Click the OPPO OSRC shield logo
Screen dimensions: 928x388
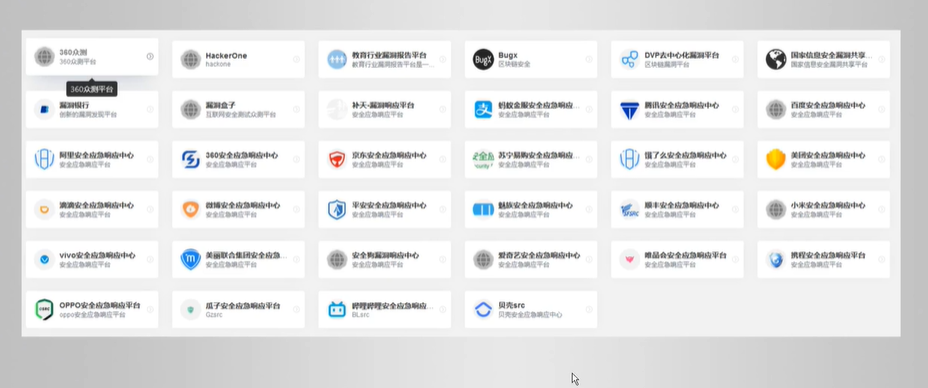[44, 309]
